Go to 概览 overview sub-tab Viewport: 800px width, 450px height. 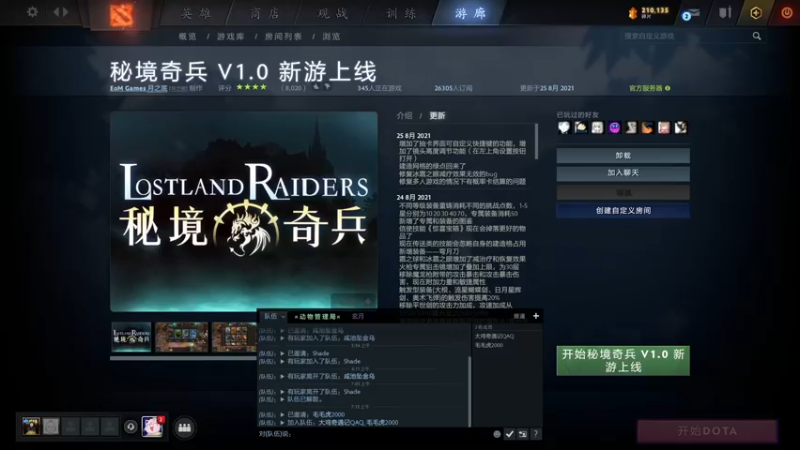pyautogui.click(x=187, y=36)
